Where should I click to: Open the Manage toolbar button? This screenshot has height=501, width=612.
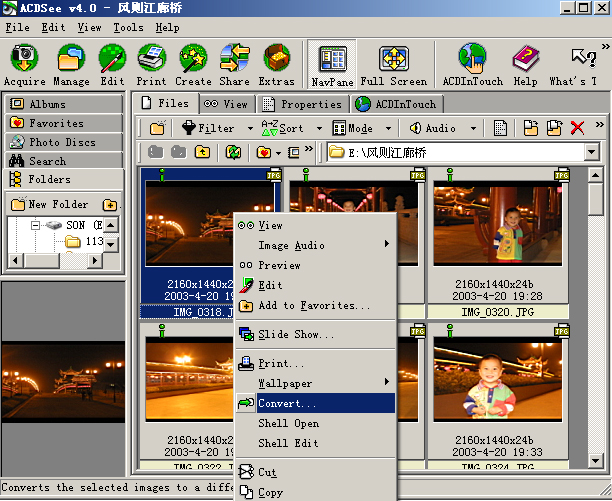coord(71,64)
